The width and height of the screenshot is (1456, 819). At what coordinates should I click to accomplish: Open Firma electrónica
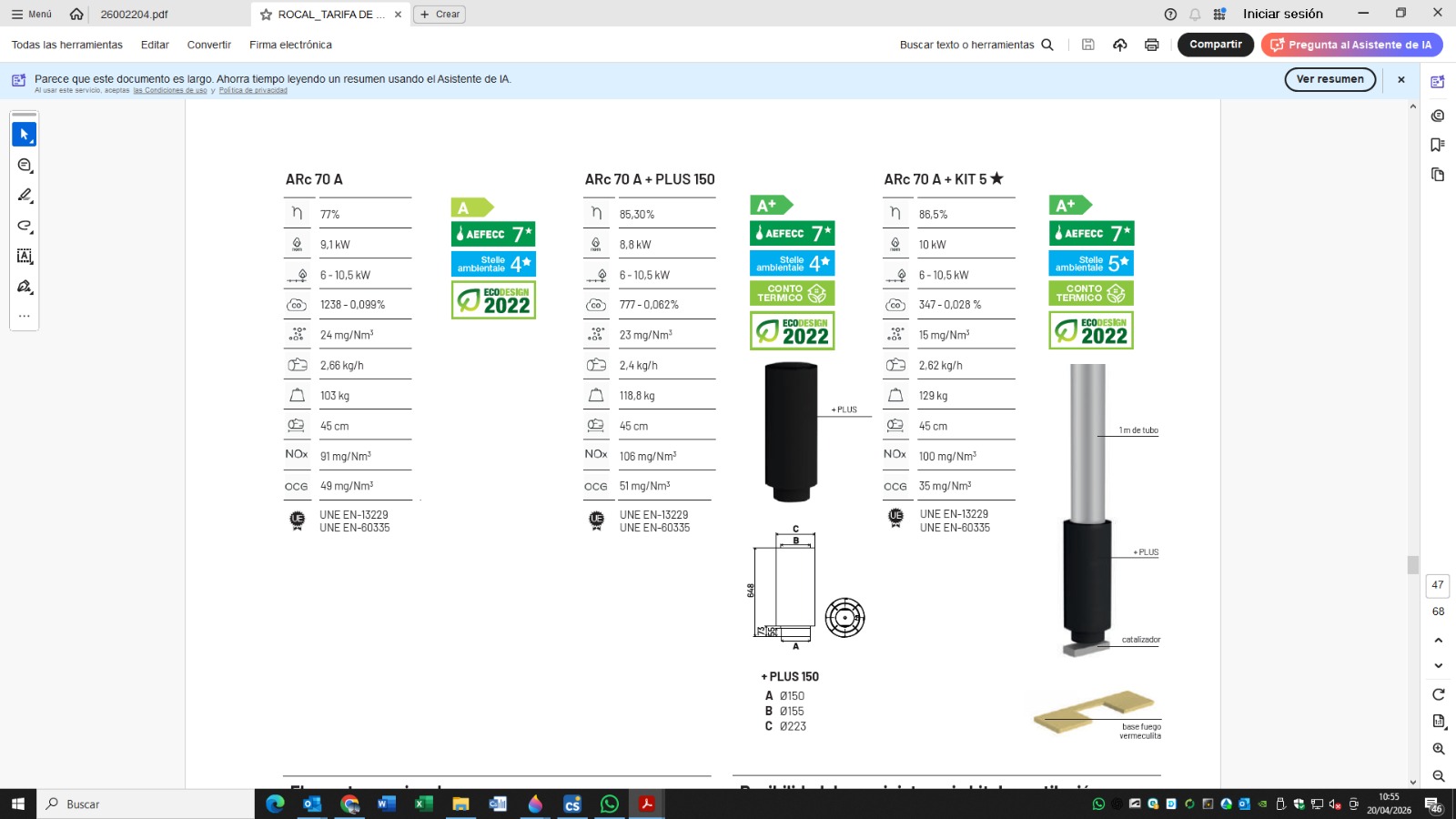(290, 45)
